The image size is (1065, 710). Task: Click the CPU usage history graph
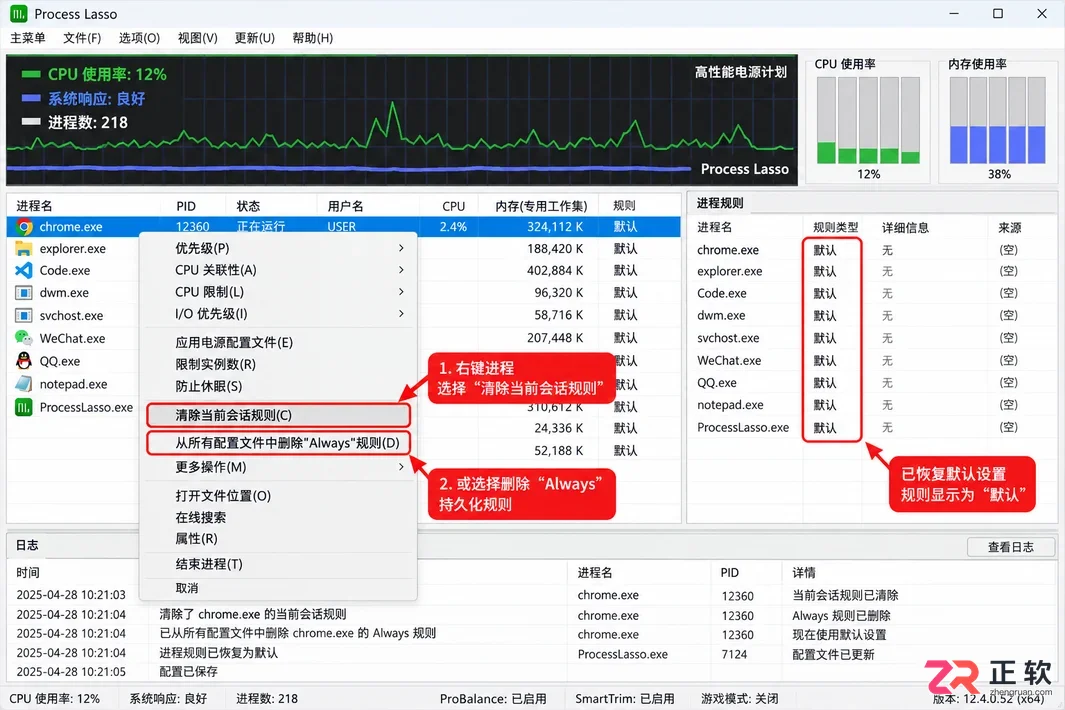401,120
